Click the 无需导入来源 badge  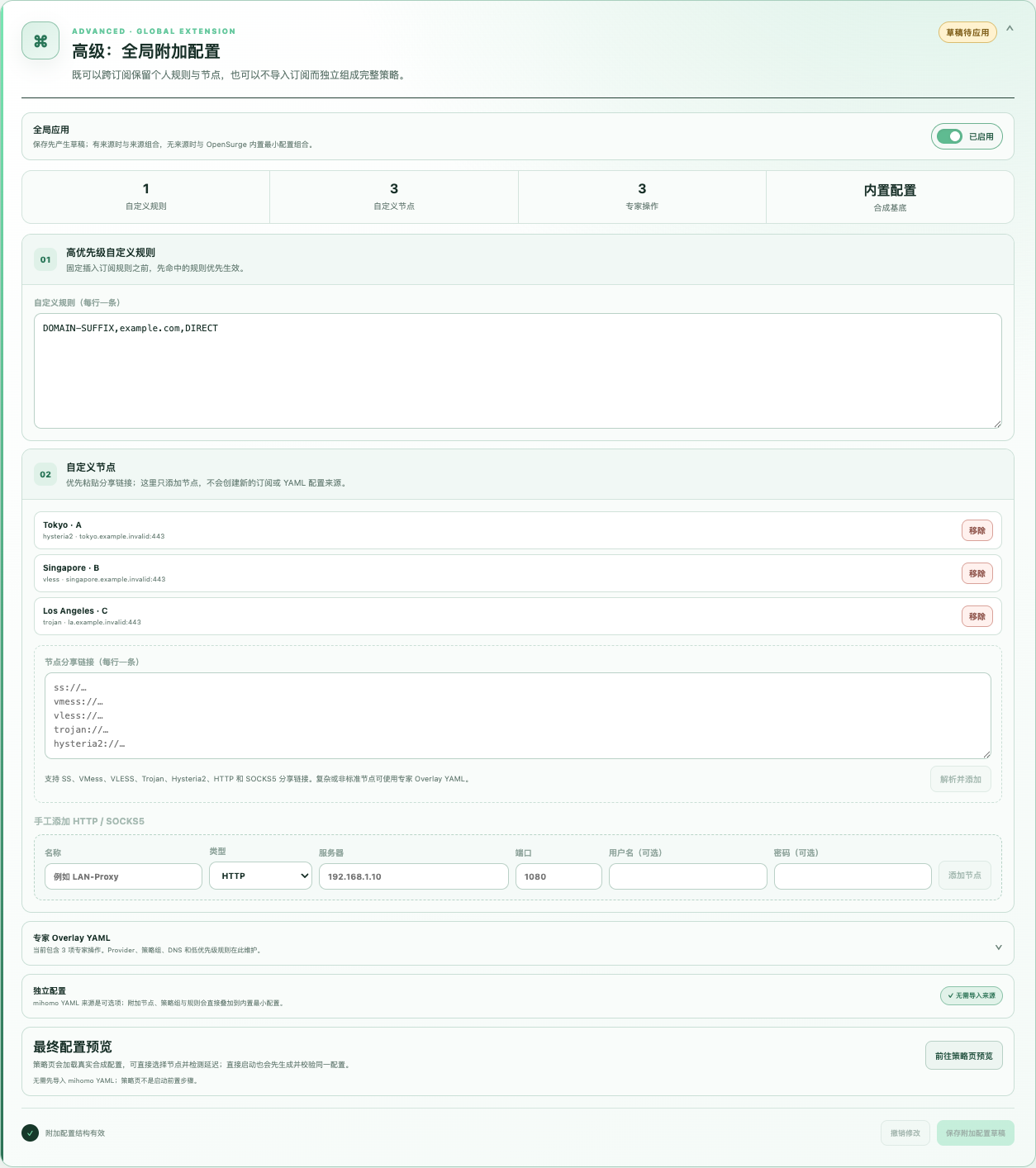(972, 996)
